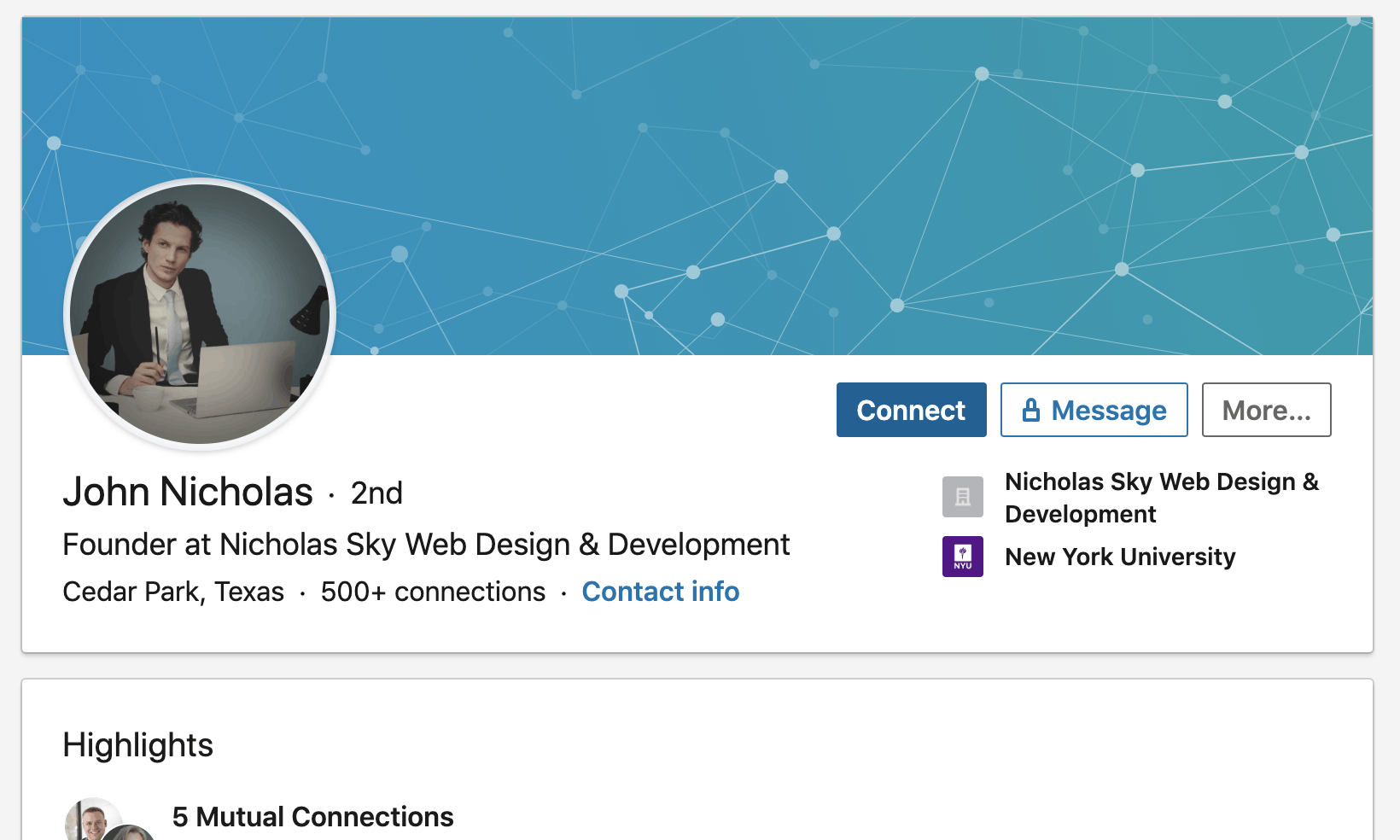Click the profile picture of John Nicholas
The height and width of the screenshot is (840, 1400).
coord(200,314)
